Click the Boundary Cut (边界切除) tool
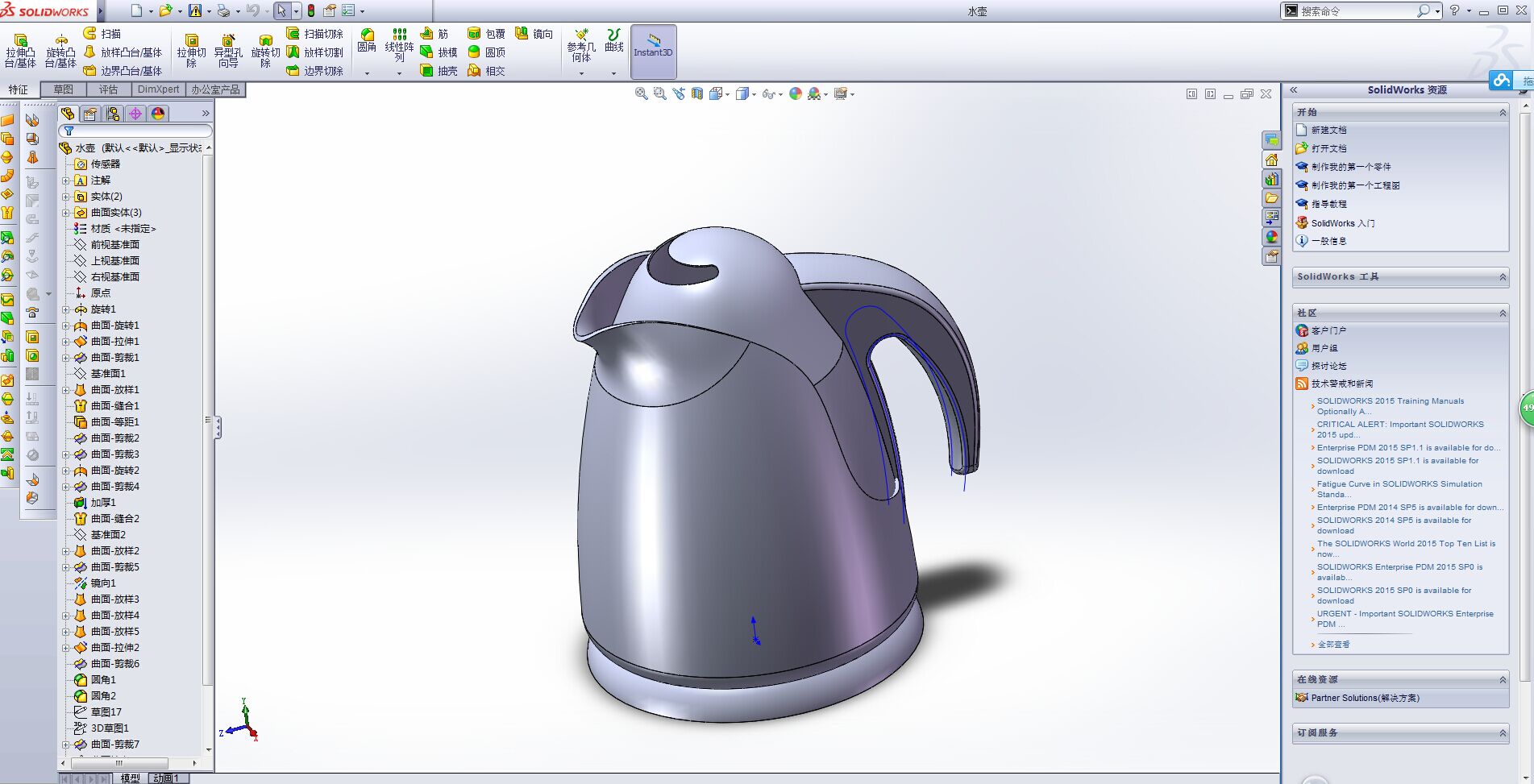 coord(314,71)
